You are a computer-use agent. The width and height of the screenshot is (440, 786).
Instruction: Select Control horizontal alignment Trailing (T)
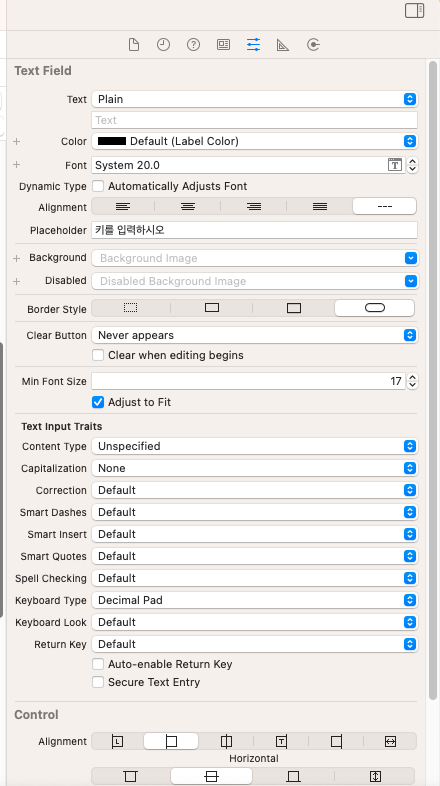(x=282, y=741)
